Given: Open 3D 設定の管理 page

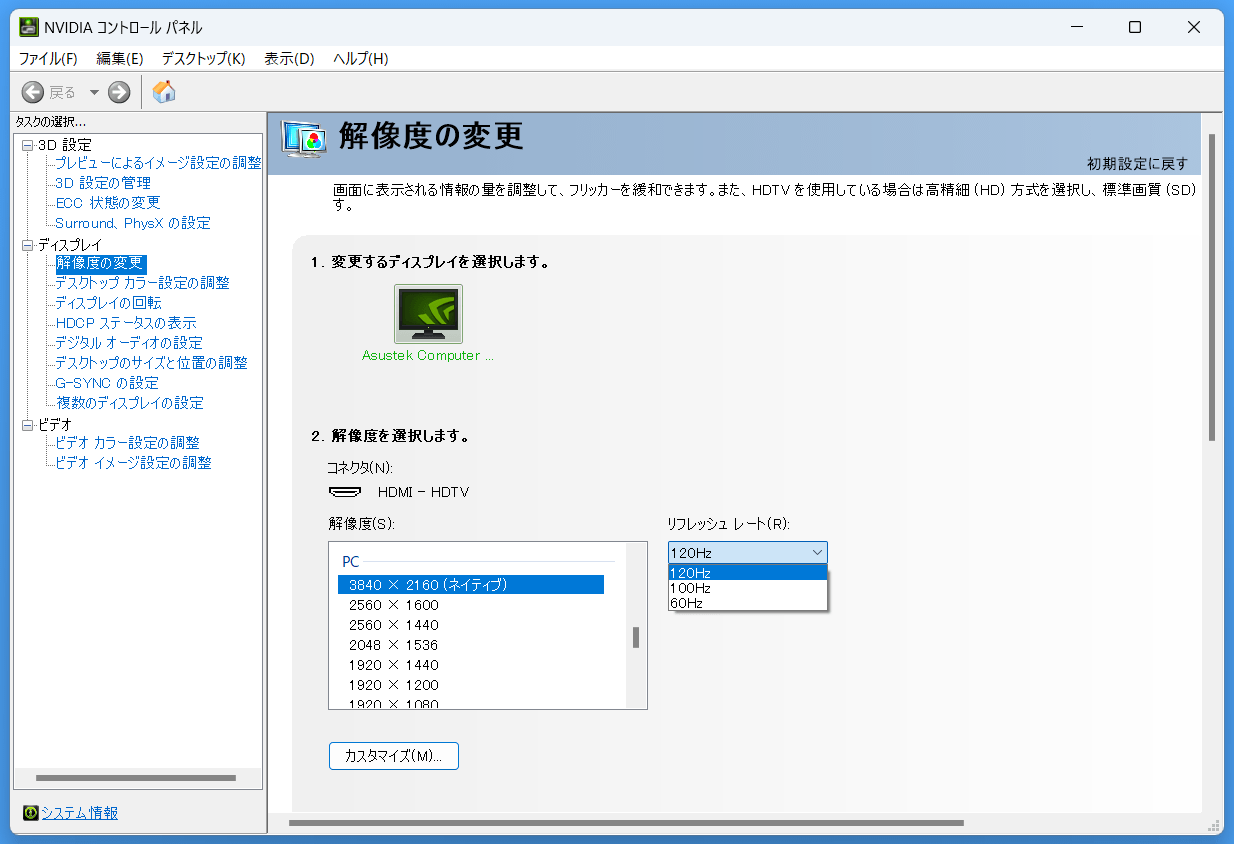Looking at the screenshot, I should (x=103, y=183).
